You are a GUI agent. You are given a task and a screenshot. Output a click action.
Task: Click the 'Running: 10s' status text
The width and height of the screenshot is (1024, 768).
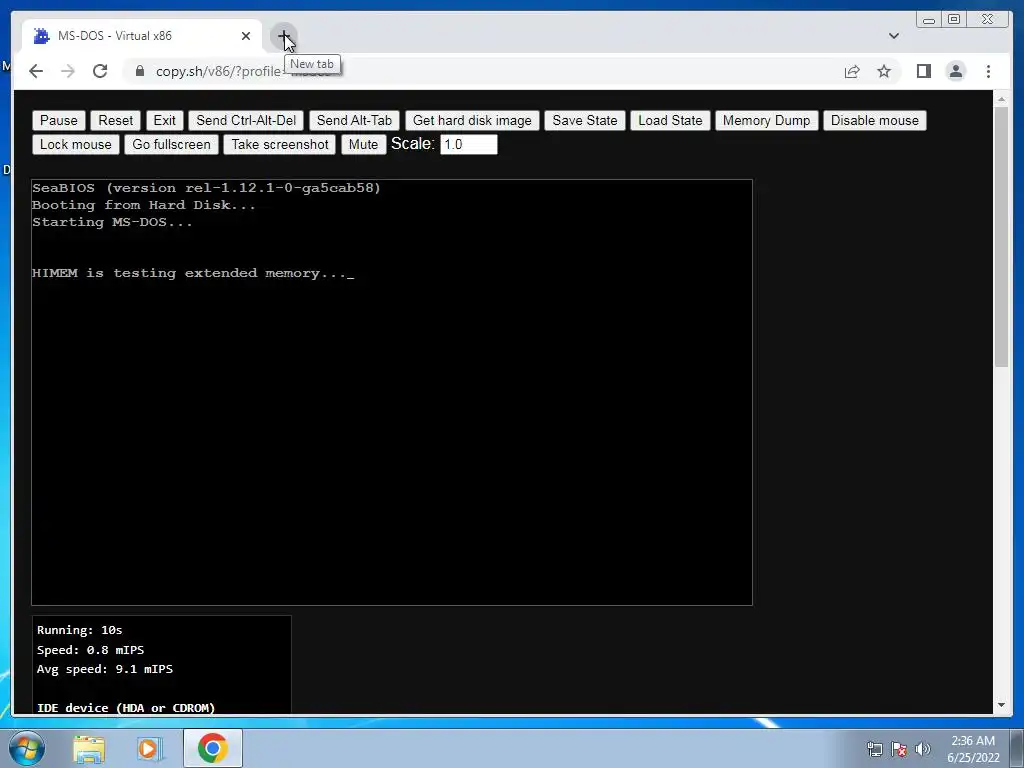[80, 630]
